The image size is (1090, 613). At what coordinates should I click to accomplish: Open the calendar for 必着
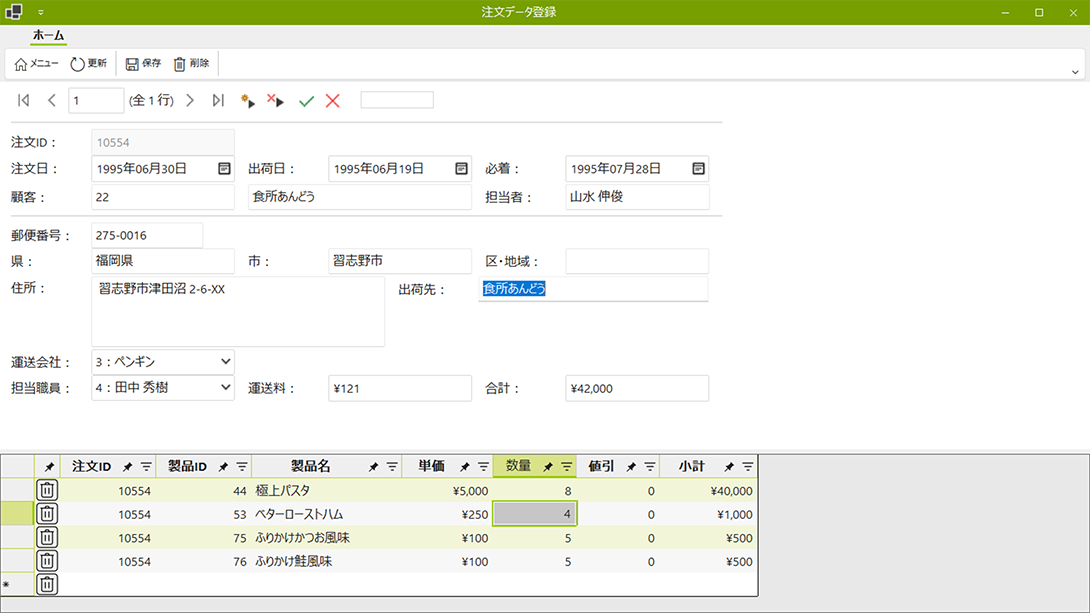[698, 169]
